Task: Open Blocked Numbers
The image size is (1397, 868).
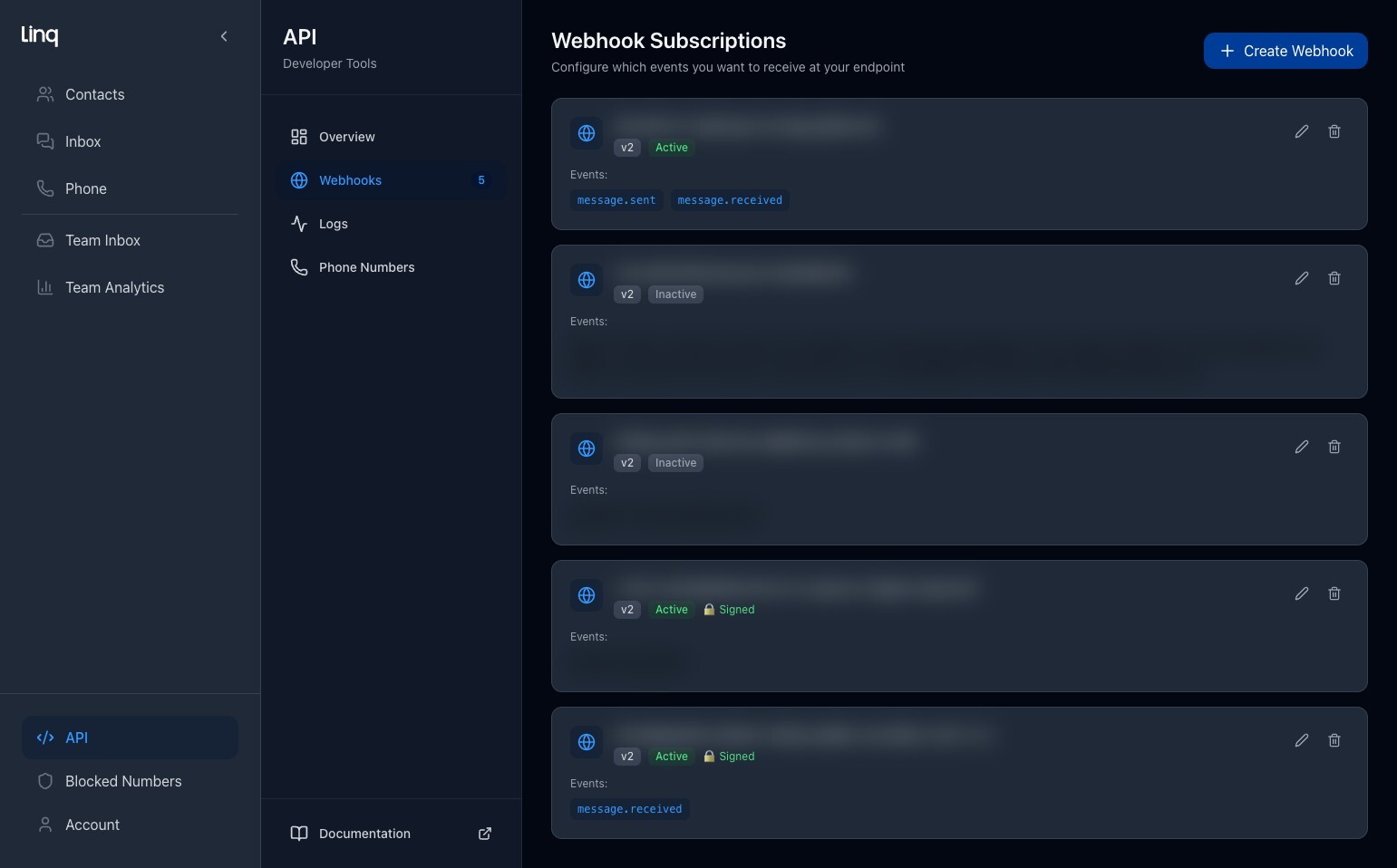Action: pyautogui.click(x=130, y=781)
